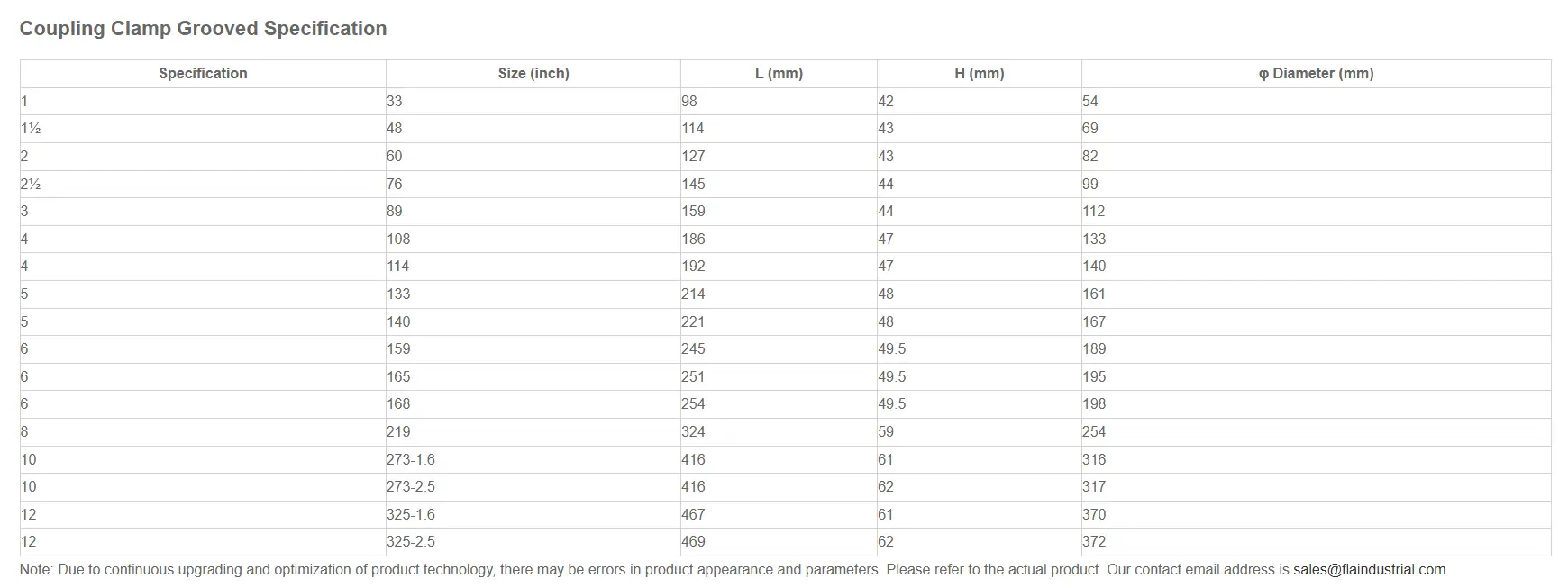This screenshot has height=588, width=1568.
Task: Click the sales@flaindustrial.com email link
Action: pyautogui.click(x=1369, y=570)
